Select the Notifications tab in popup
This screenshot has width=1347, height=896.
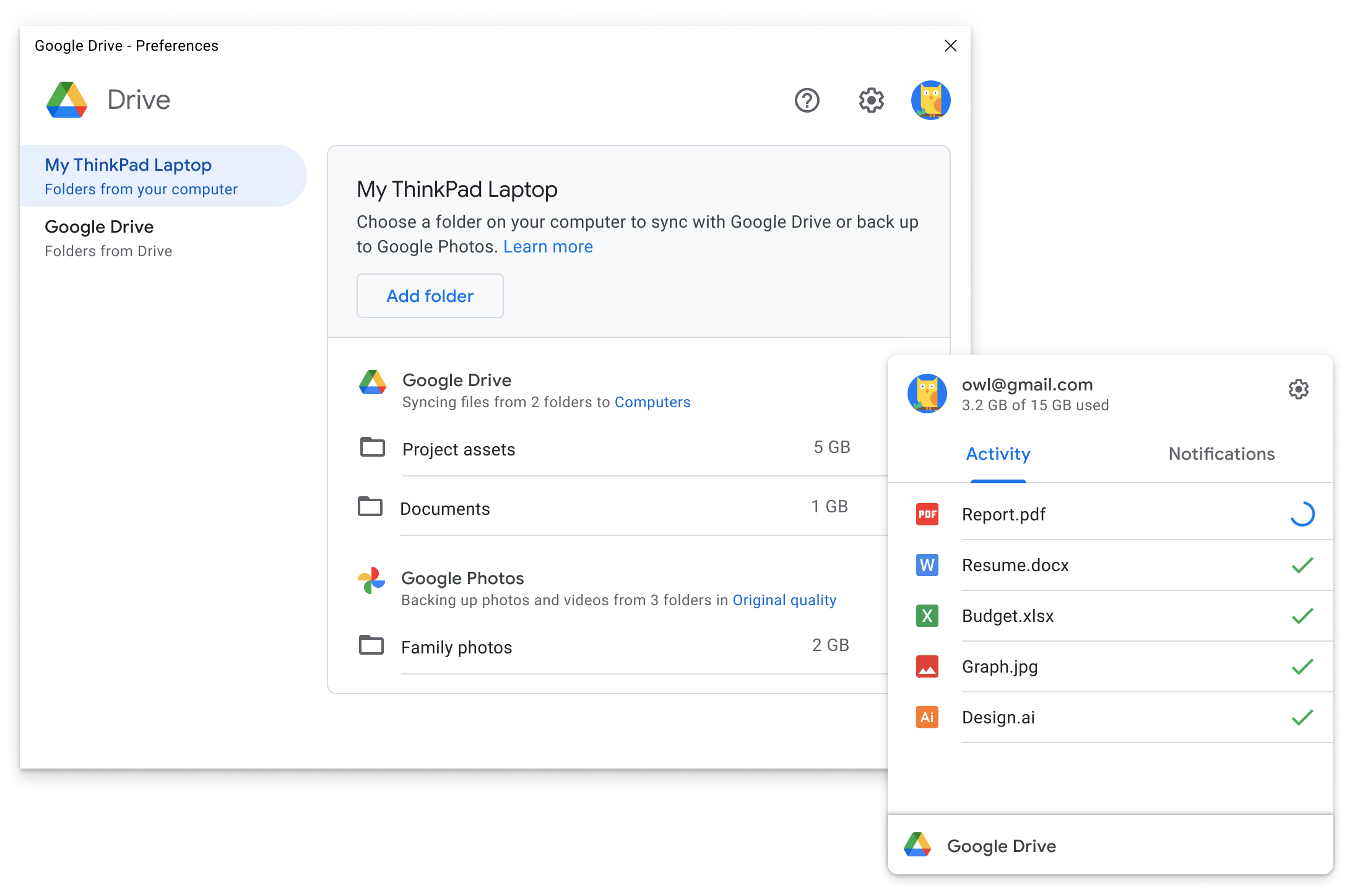(1221, 453)
